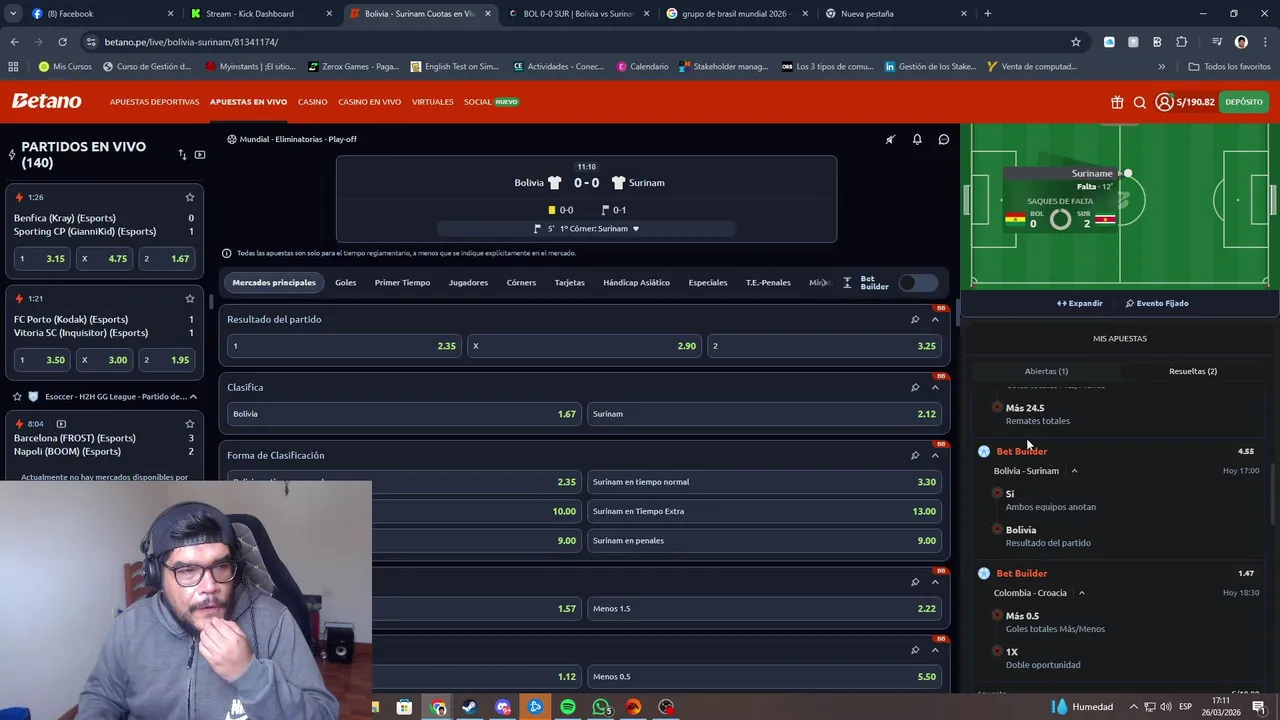Screen dimensions: 1280x720
Task: Open the Casino menu item
Action: (312, 102)
